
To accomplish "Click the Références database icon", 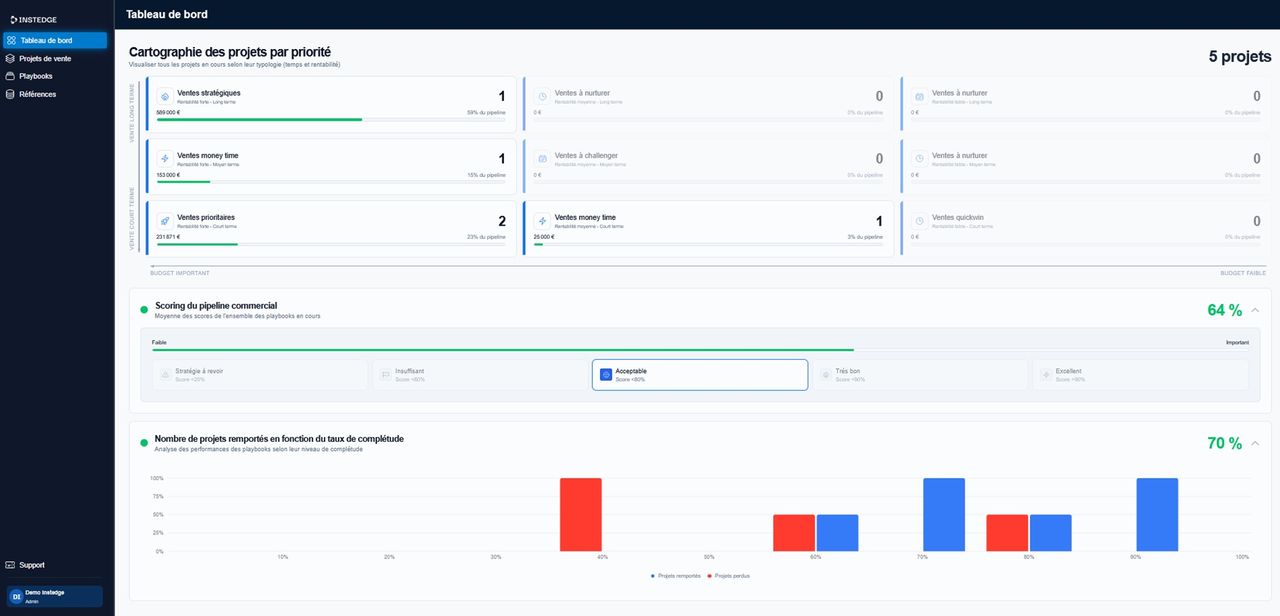I will coord(10,94).
